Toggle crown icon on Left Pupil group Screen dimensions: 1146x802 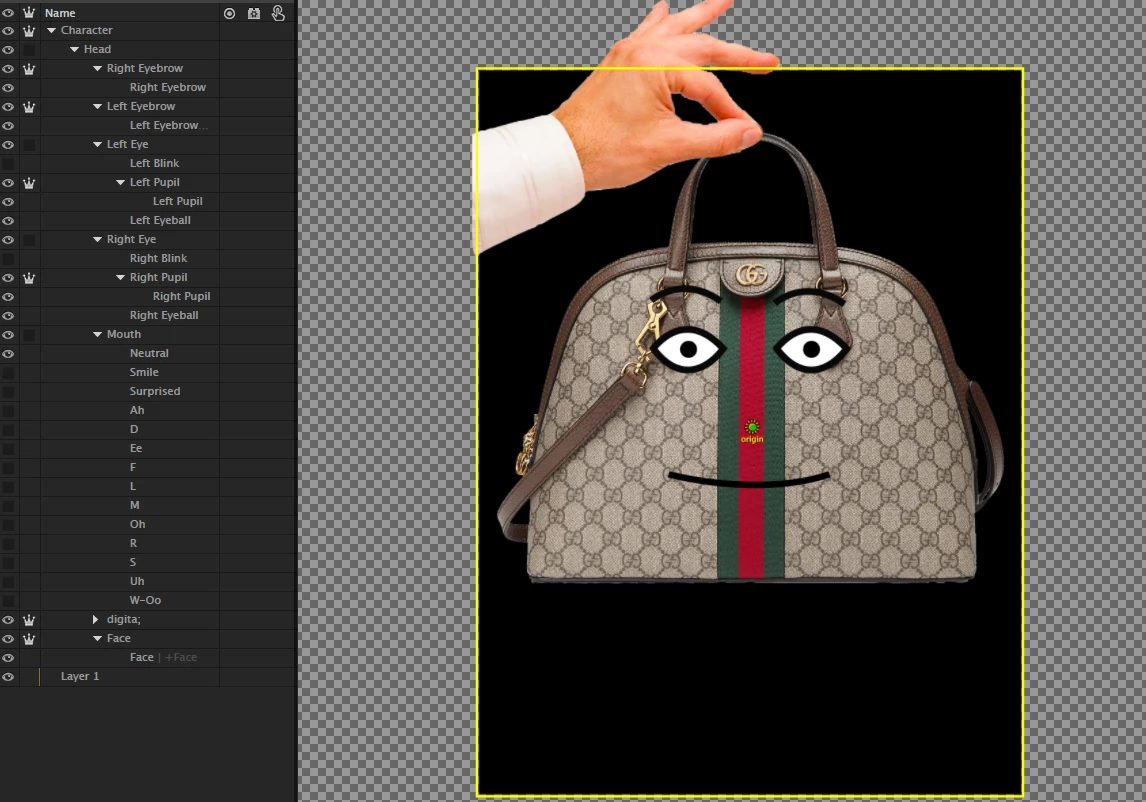pos(29,183)
